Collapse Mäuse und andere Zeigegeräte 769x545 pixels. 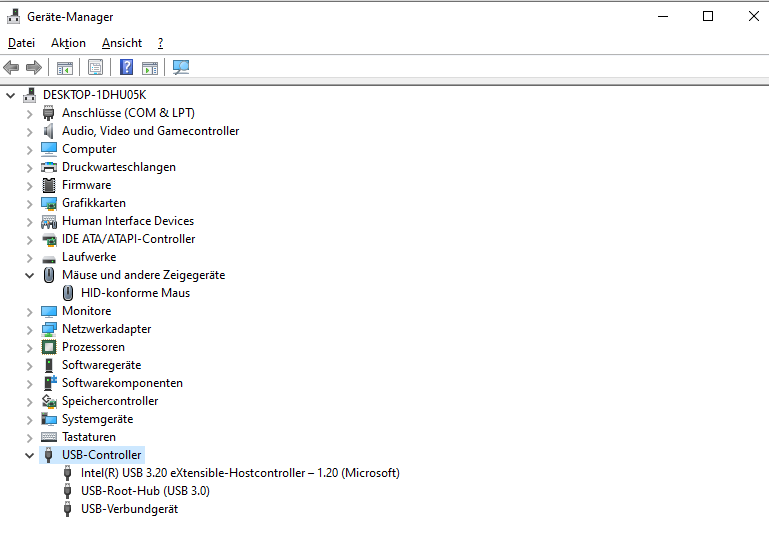pos(30,275)
